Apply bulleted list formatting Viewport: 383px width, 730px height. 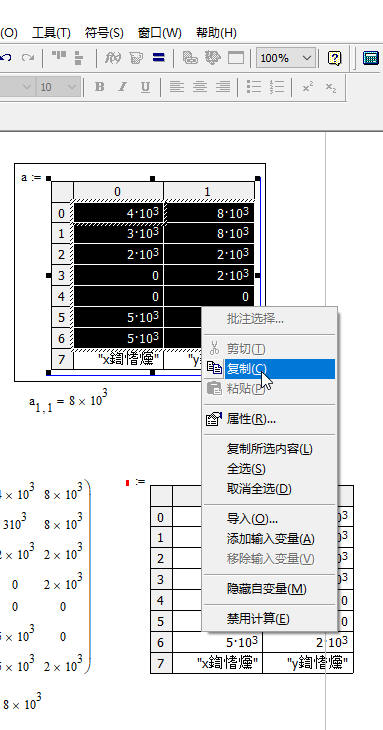tap(254, 87)
